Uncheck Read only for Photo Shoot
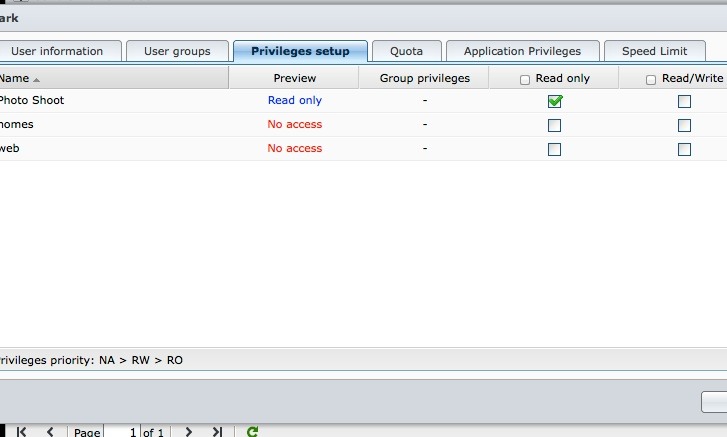Screen dimensions: 727x437 click(x=554, y=101)
